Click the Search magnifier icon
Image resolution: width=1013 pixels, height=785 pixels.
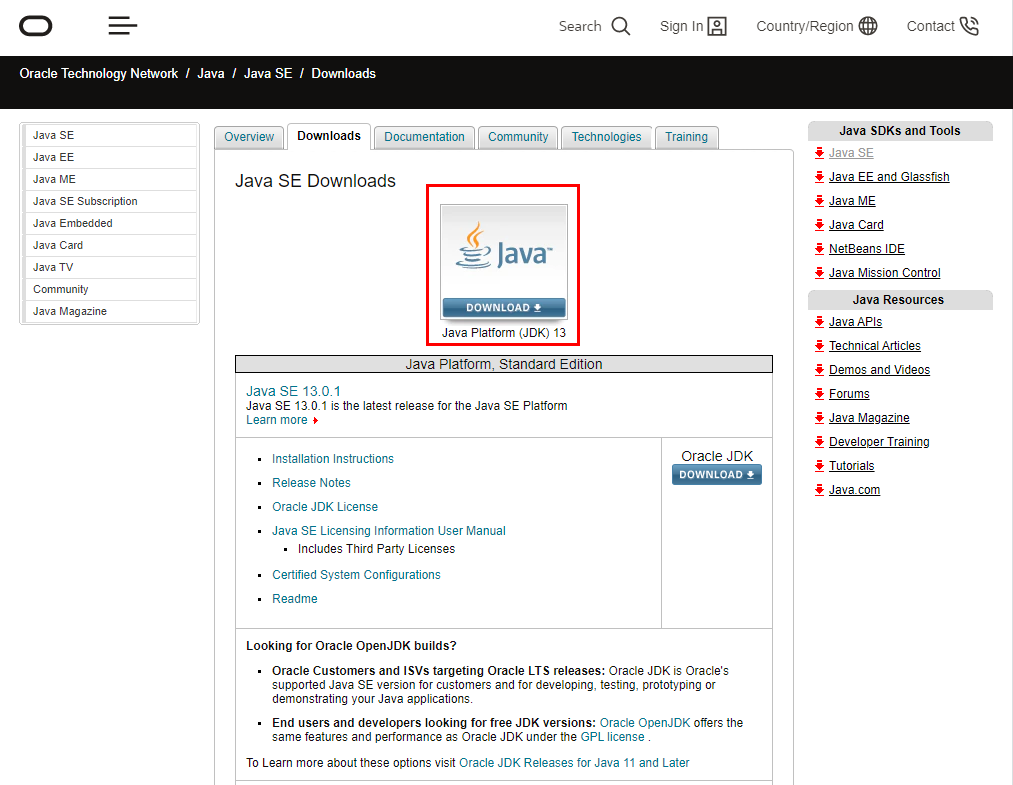point(620,26)
